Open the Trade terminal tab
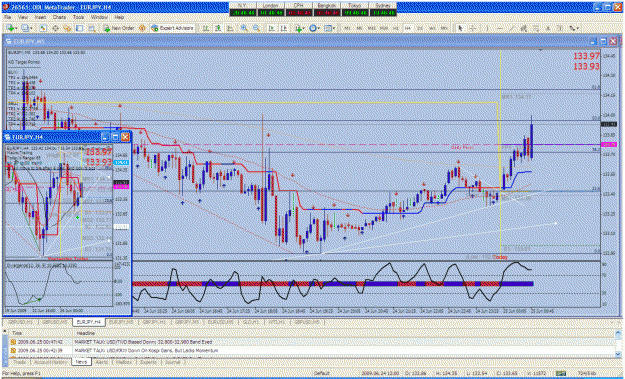Viewport: 625px width, 379px height. 20,362
